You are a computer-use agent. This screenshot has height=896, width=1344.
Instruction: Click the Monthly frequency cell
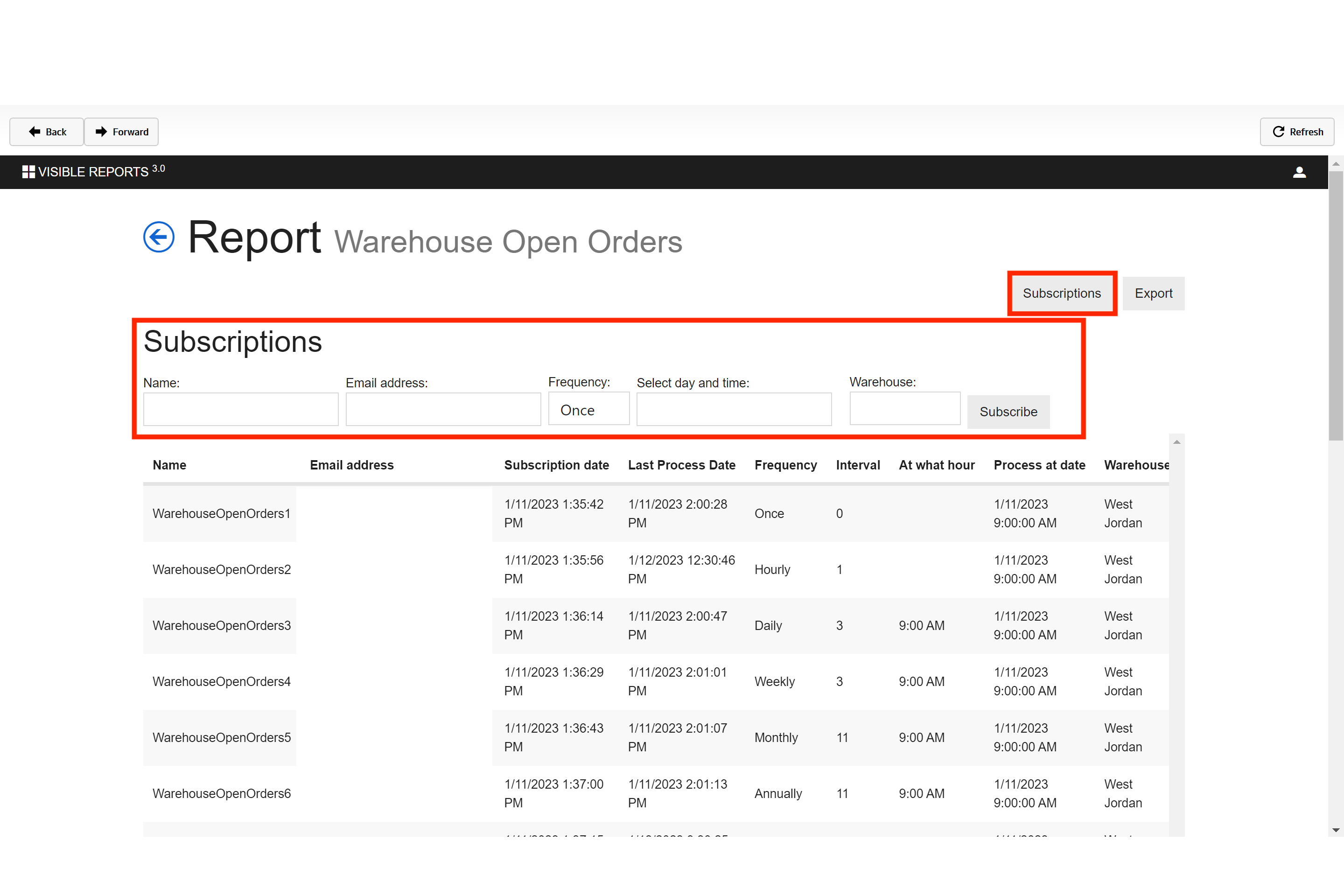776,738
